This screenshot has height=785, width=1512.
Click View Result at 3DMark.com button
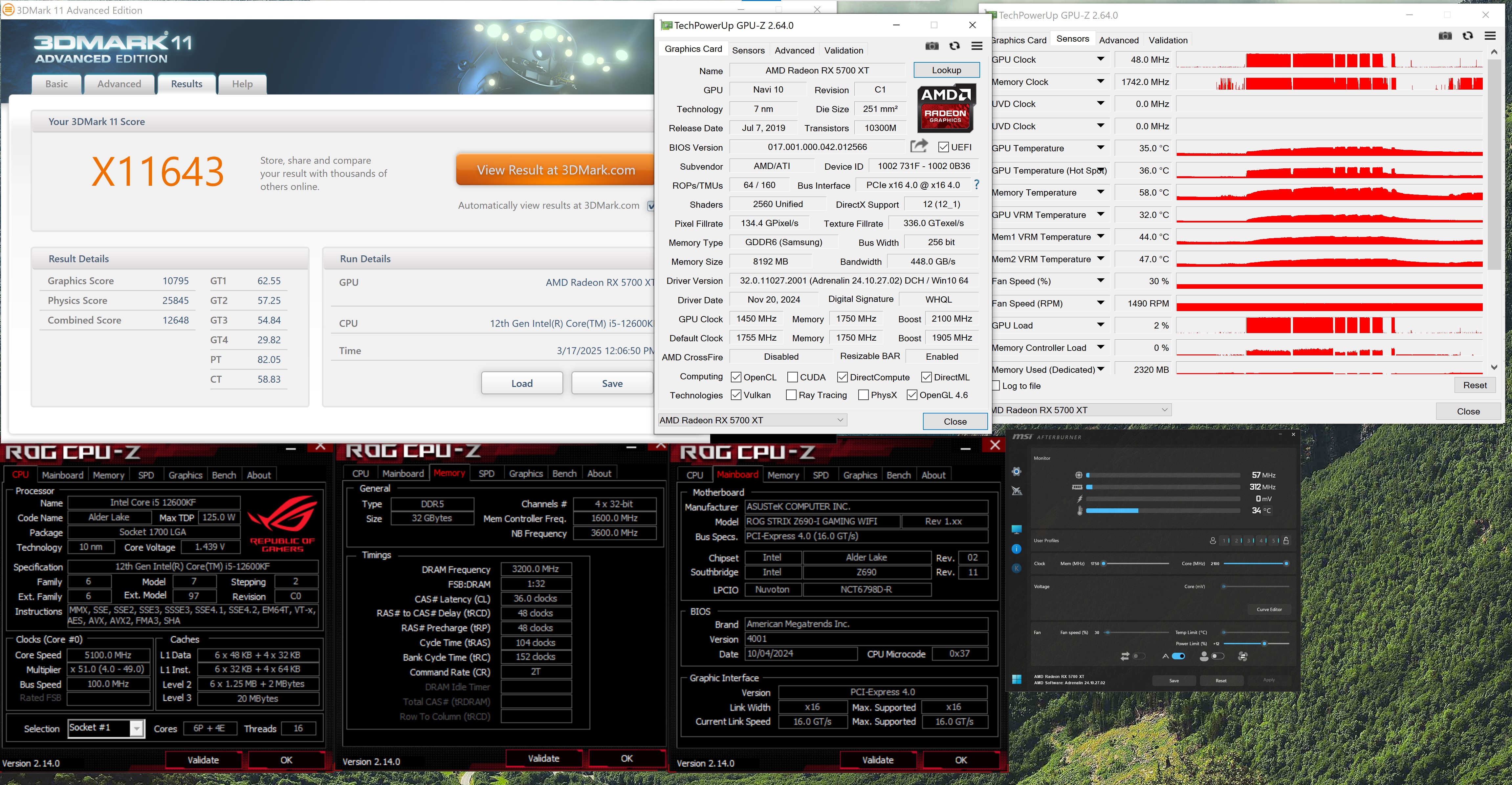click(555, 170)
